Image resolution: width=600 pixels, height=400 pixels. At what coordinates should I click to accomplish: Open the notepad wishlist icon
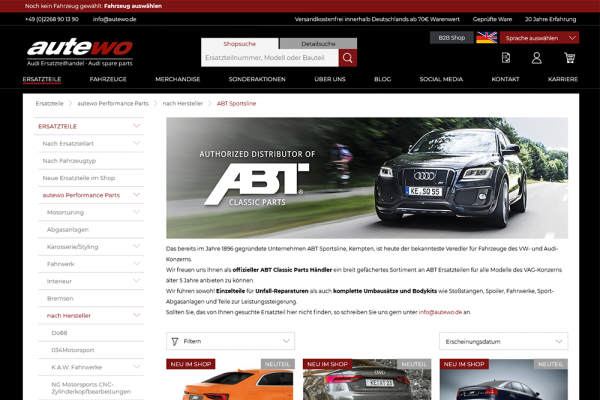(506, 58)
